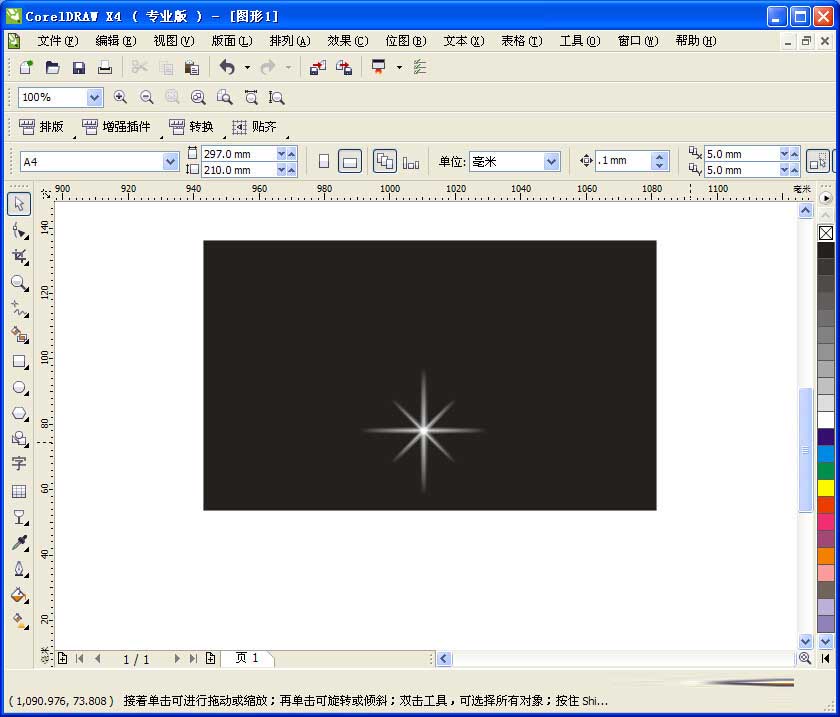Undo the last action

click(228, 67)
